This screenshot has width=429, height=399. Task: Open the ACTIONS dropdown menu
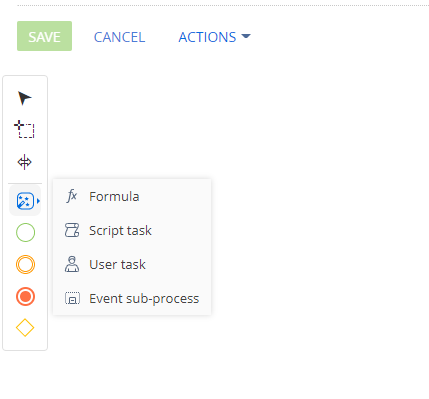point(214,37)
